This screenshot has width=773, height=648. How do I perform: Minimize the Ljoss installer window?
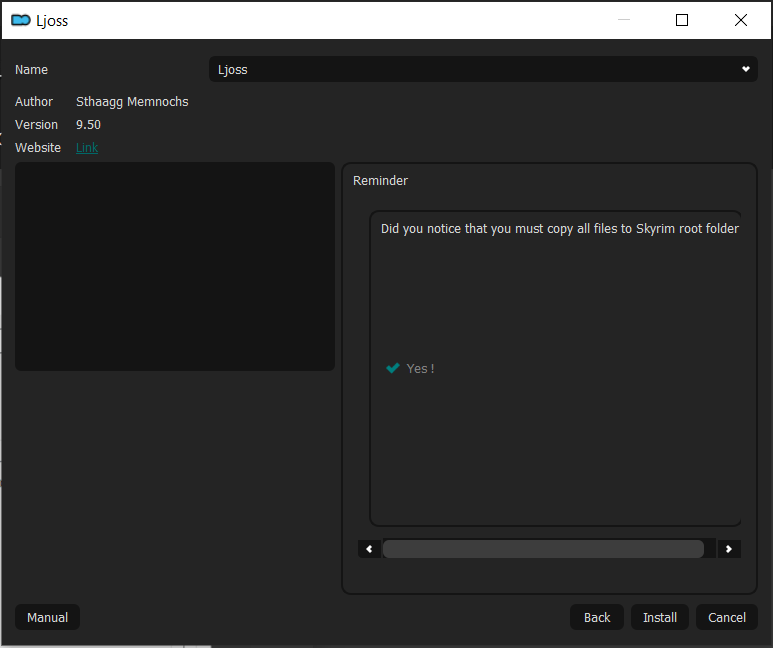pos(624,20)
